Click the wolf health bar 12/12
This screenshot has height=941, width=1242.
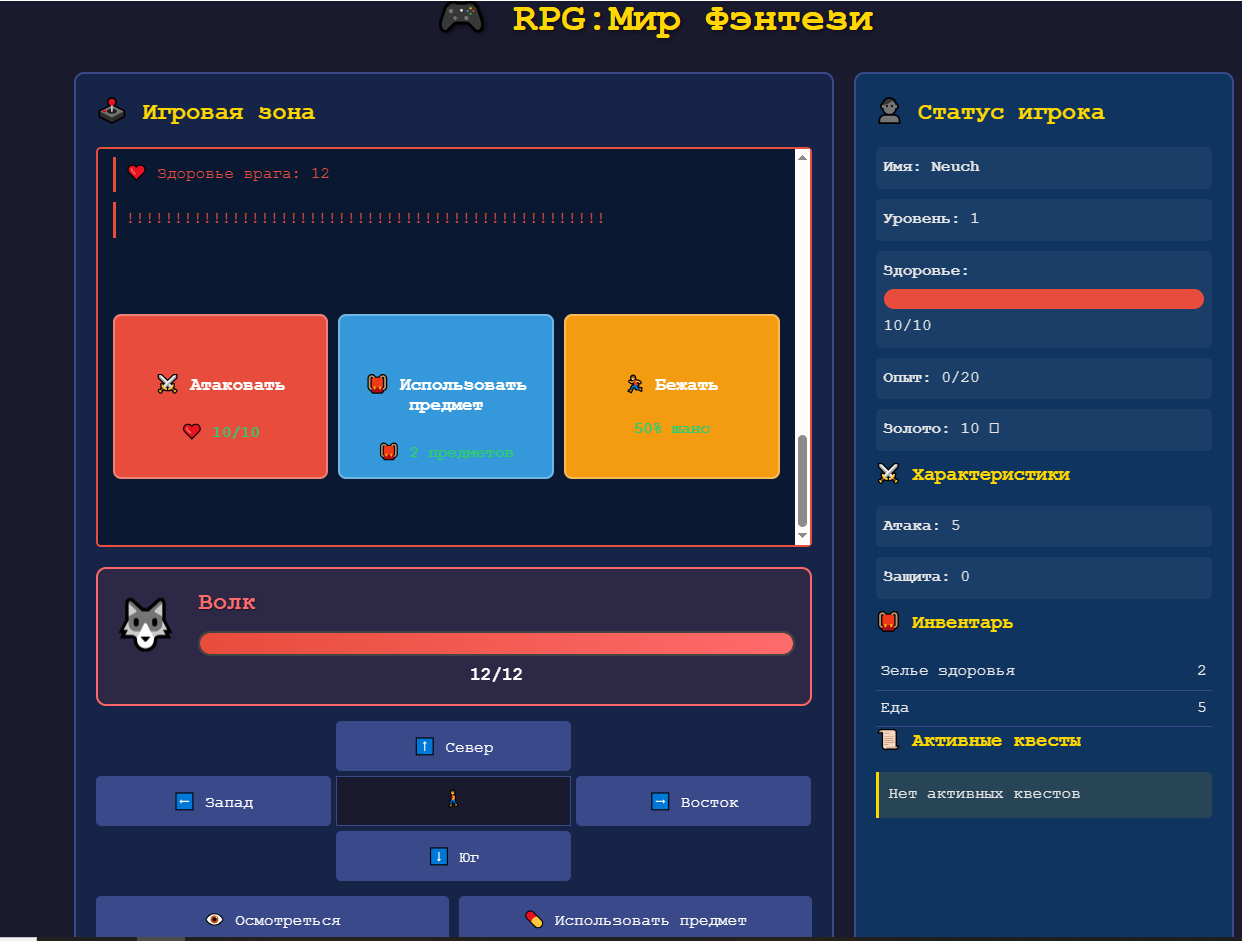tap(496, 643)
